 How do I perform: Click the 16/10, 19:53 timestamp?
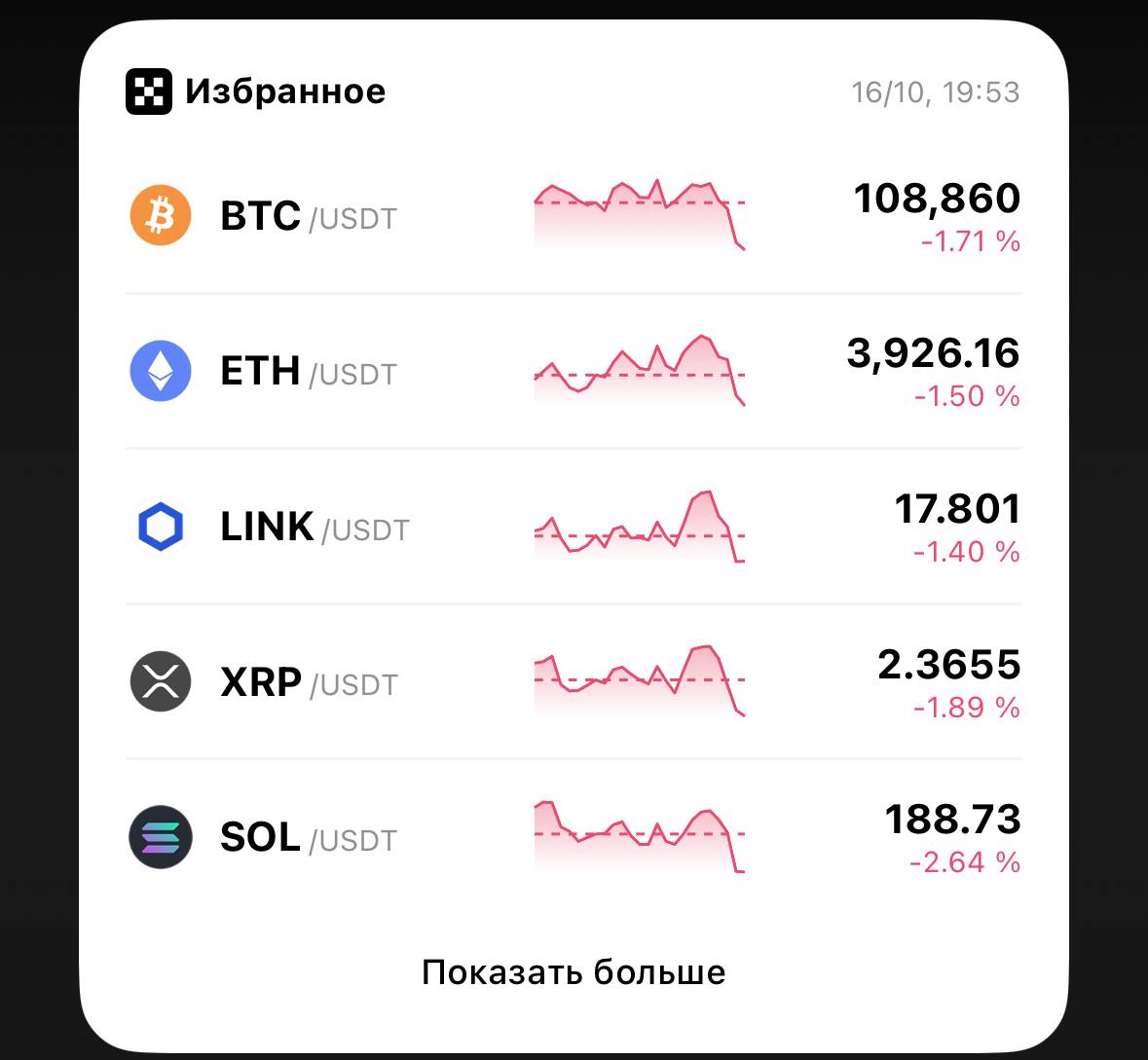[935, 92]
